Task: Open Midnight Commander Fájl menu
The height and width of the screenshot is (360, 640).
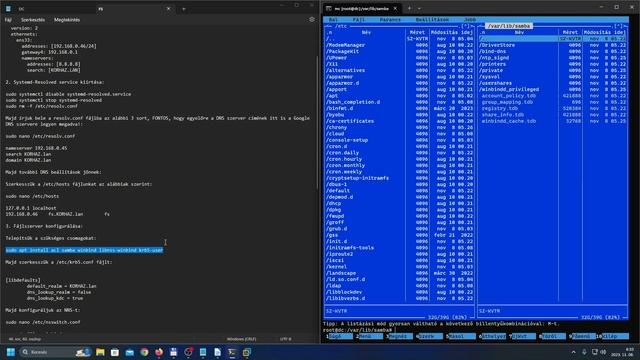Action: click(x=358, y=20)
